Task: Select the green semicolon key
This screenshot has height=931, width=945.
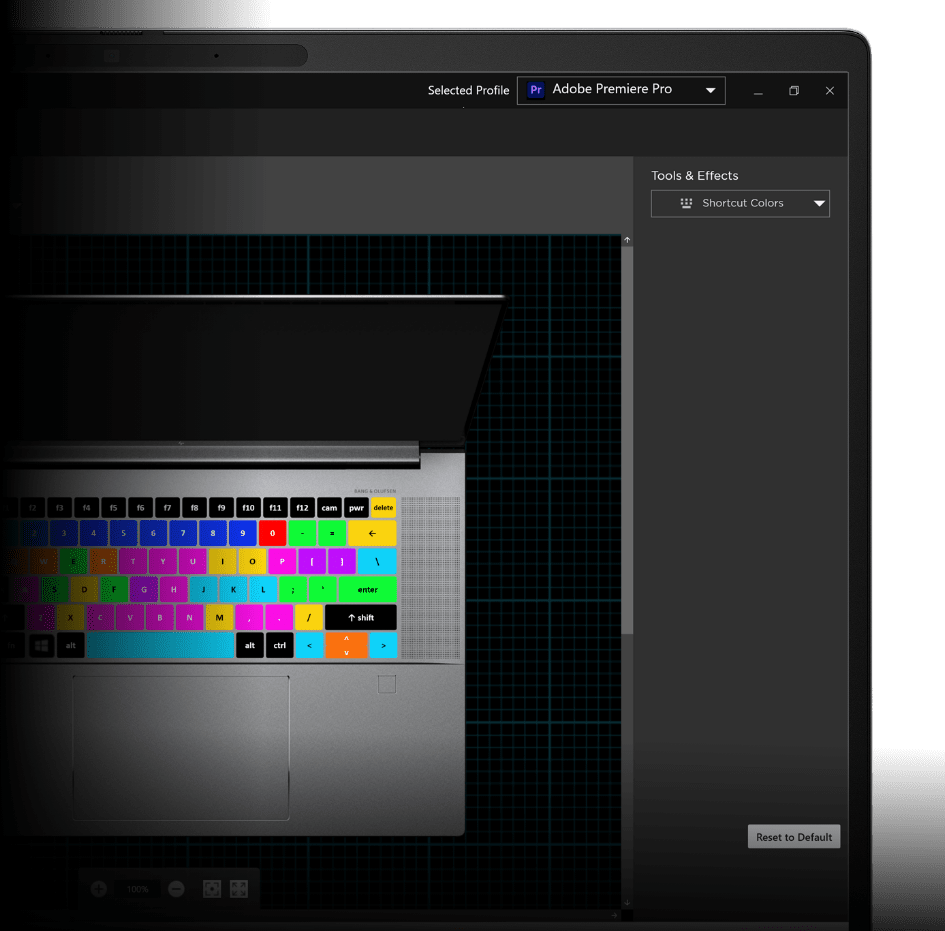Action: [x=293, y=589]
